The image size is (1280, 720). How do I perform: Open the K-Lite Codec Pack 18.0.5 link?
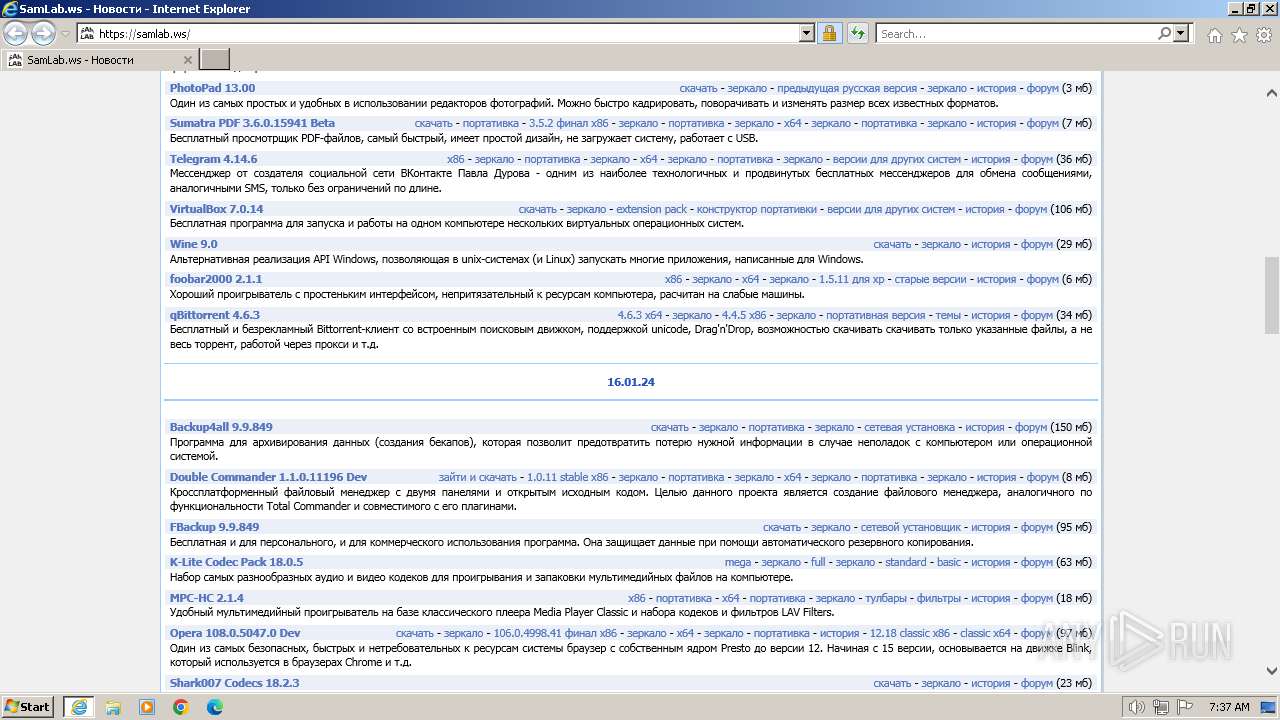(236, 562)
